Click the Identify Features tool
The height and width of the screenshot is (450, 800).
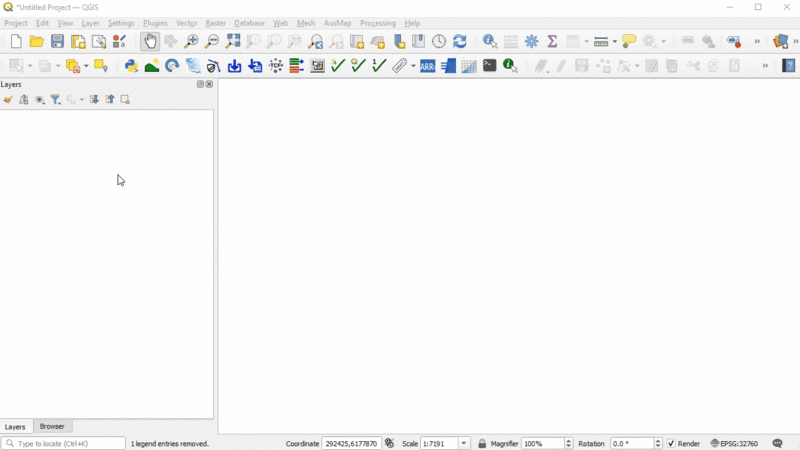click(x=489, y=42)
